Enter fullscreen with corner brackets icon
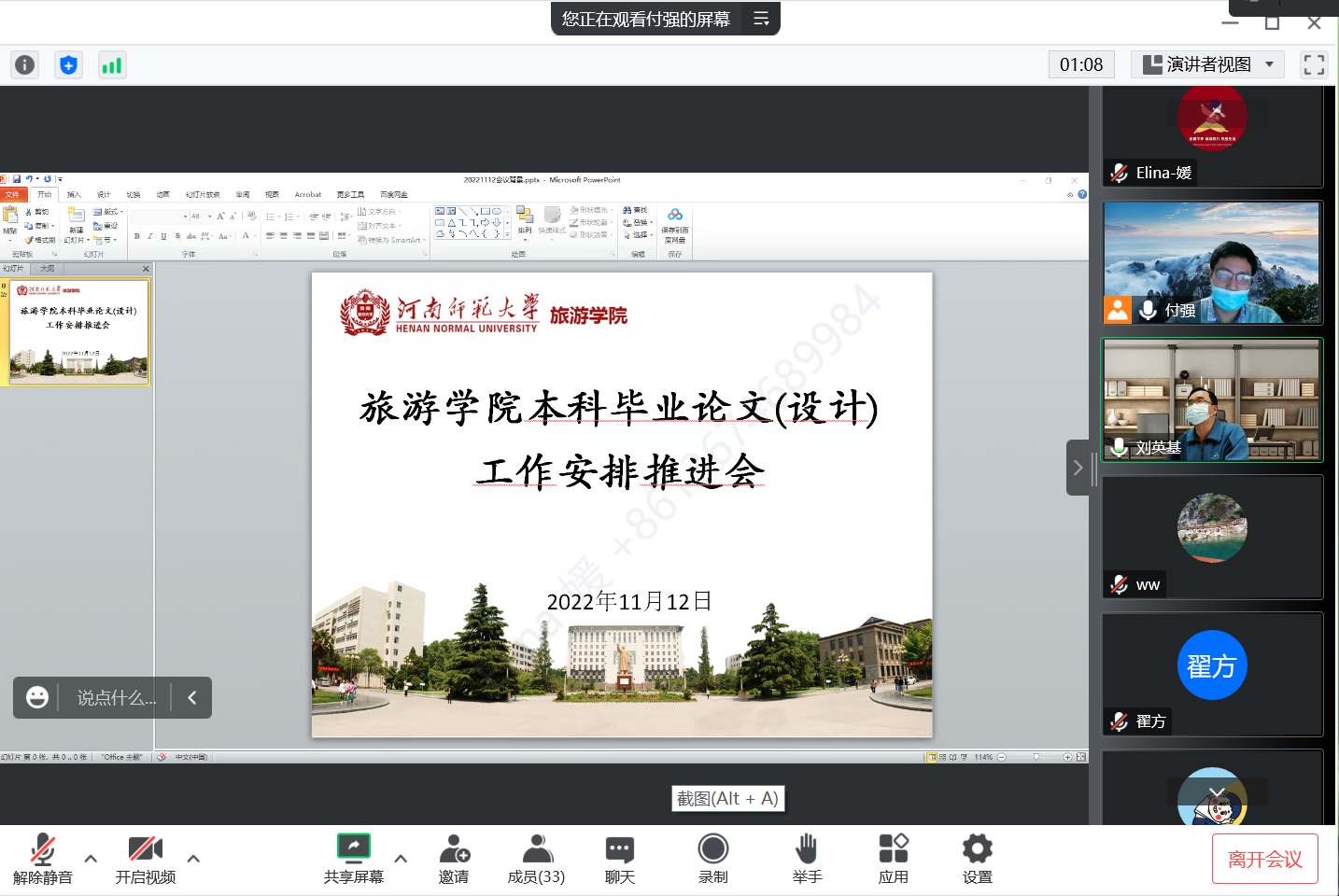 pos(1314,64)
